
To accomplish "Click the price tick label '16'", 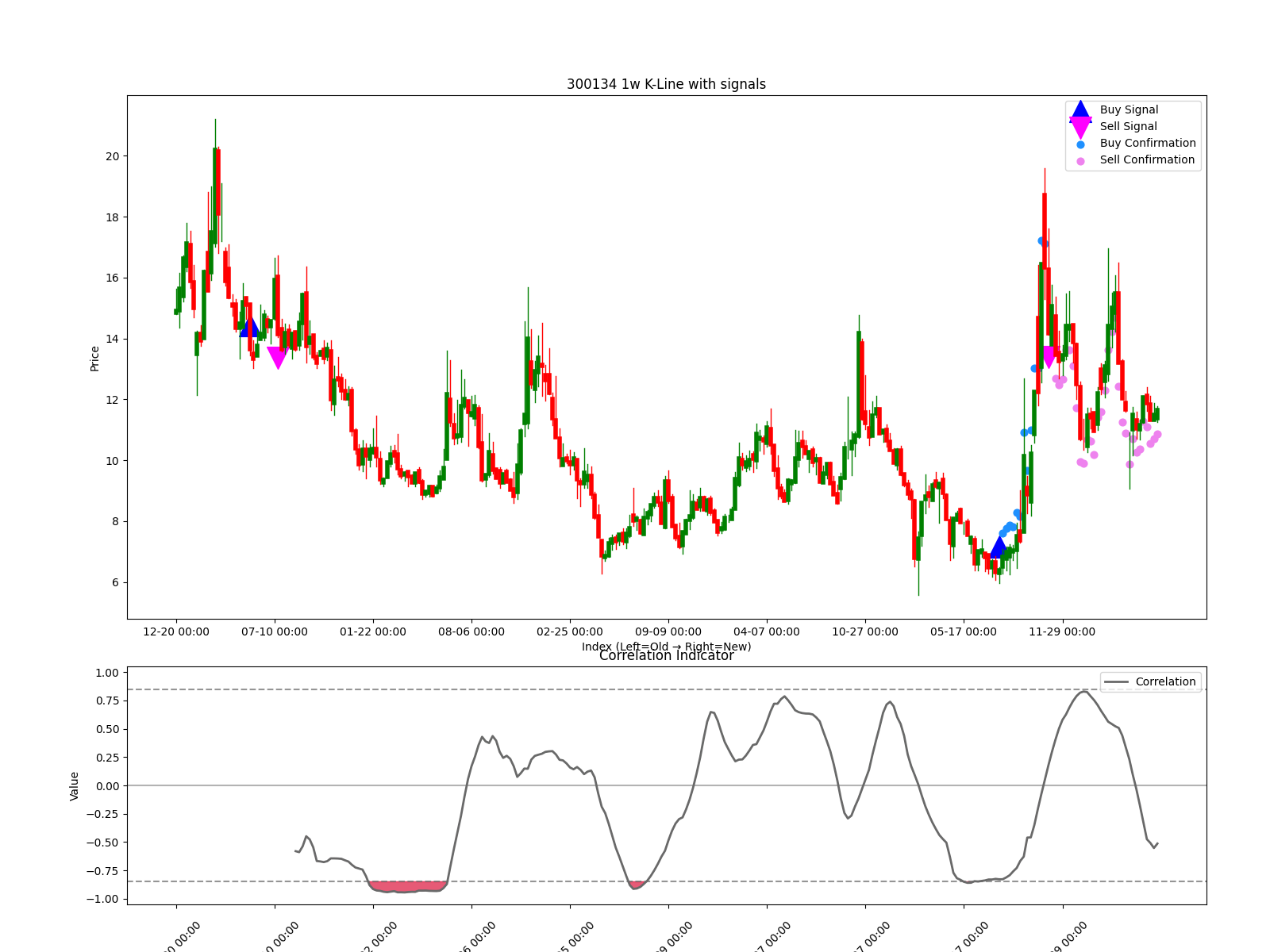I will coord(112,278).
